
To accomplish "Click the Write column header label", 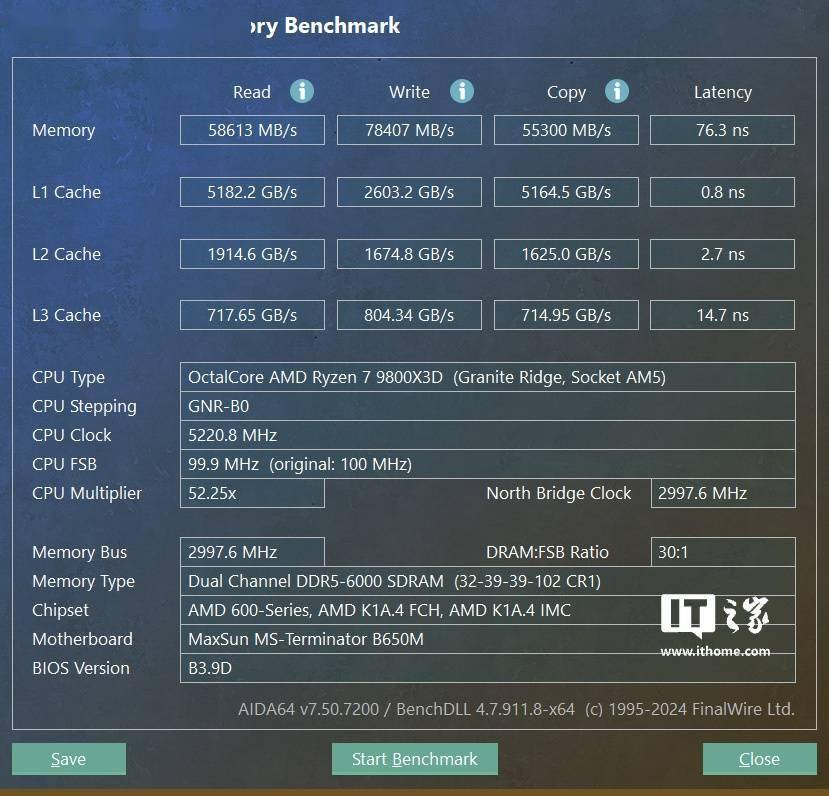I will coord(409,92).
